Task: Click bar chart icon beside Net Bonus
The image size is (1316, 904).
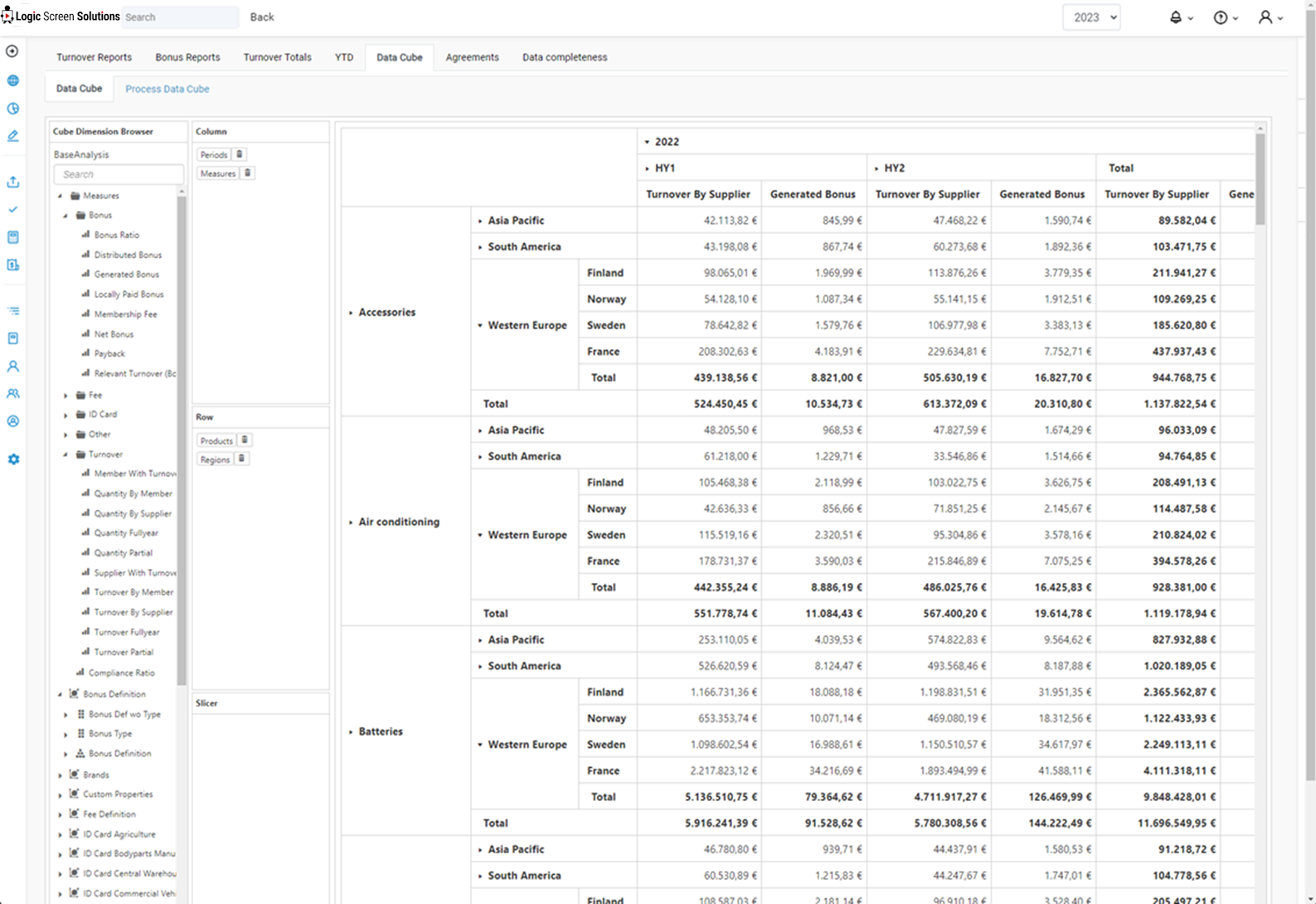Action: pos(85,333)
